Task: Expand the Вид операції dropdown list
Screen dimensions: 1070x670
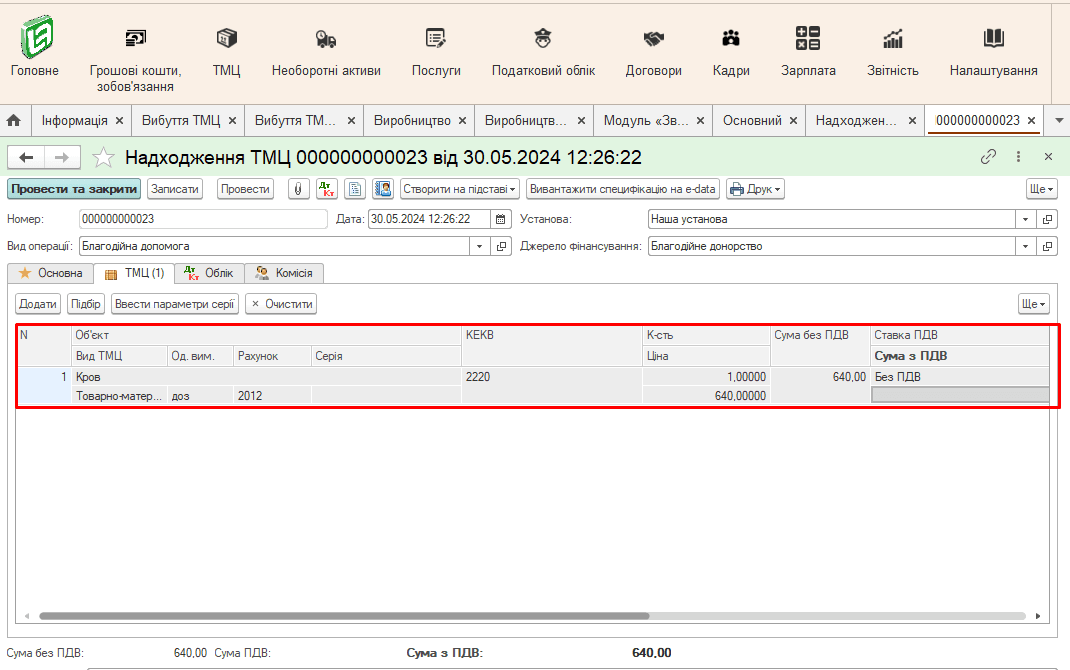Action: pos(480,246)
